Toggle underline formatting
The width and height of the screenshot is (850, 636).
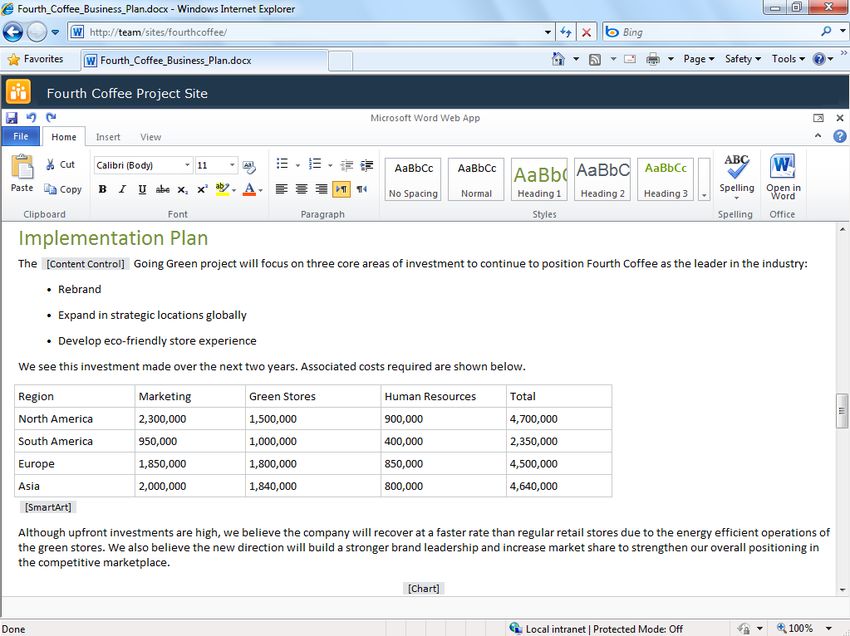[142, 189]
